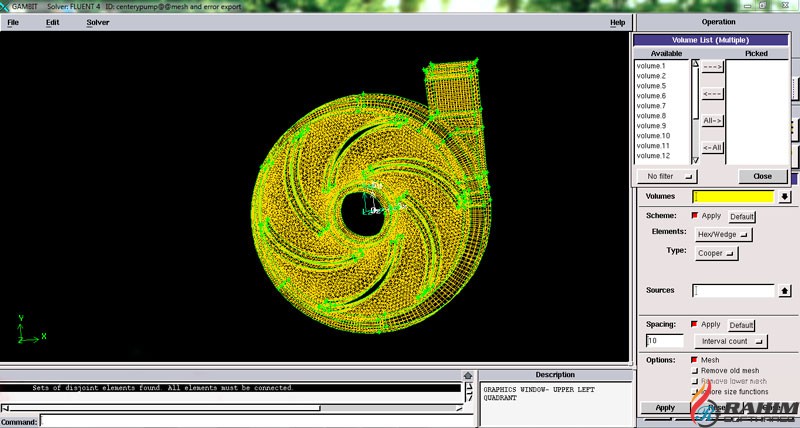Click the Close button in Volume List
This screenshot has width=800, height=428.
tap(762, 176)
